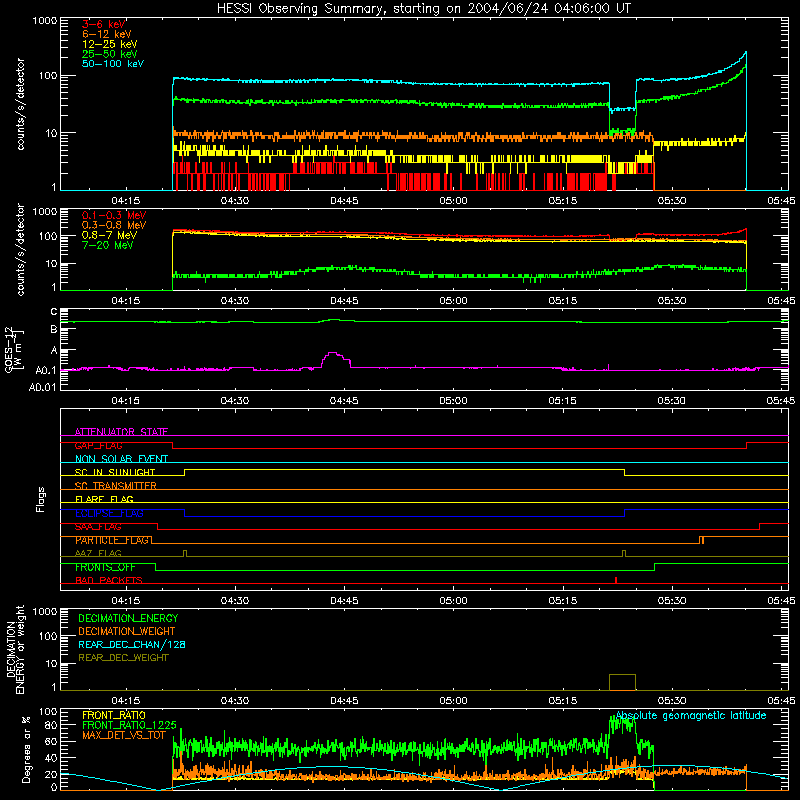Image resolution: width=800 pixels, height=800 pixels.
Task: Click the '12-25 keV' legend entry
Action: point(109,44)
